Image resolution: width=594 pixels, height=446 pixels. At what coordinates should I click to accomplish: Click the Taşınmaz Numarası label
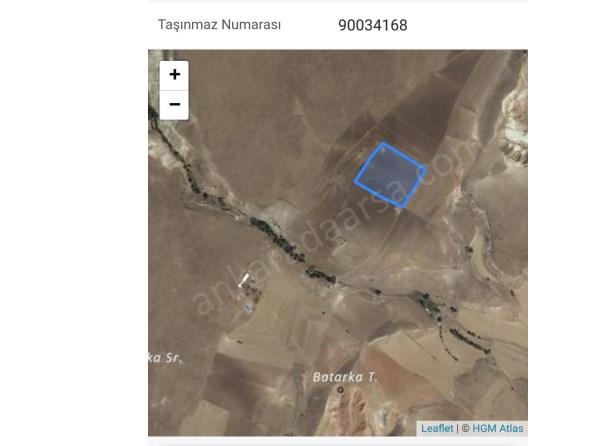(219, 25)
